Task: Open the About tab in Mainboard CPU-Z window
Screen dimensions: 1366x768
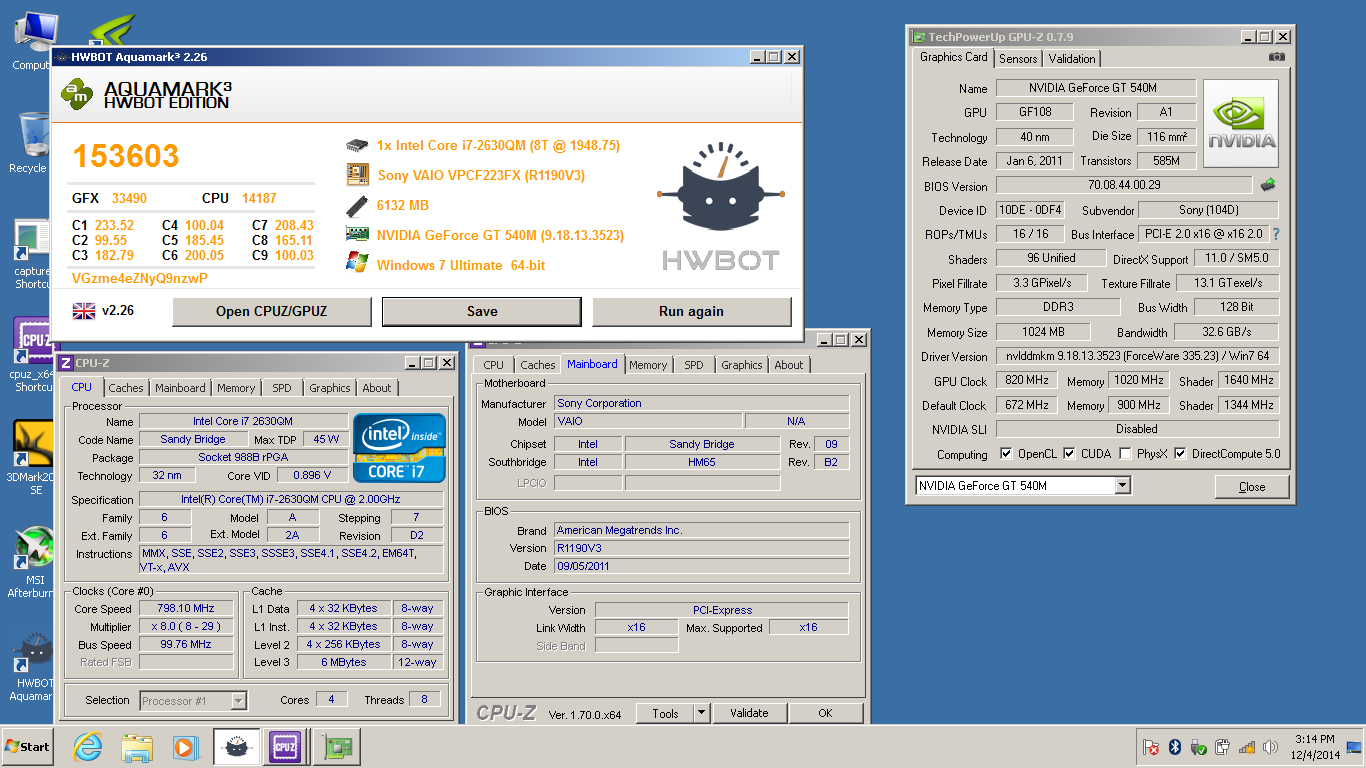Action: point(789,365)
